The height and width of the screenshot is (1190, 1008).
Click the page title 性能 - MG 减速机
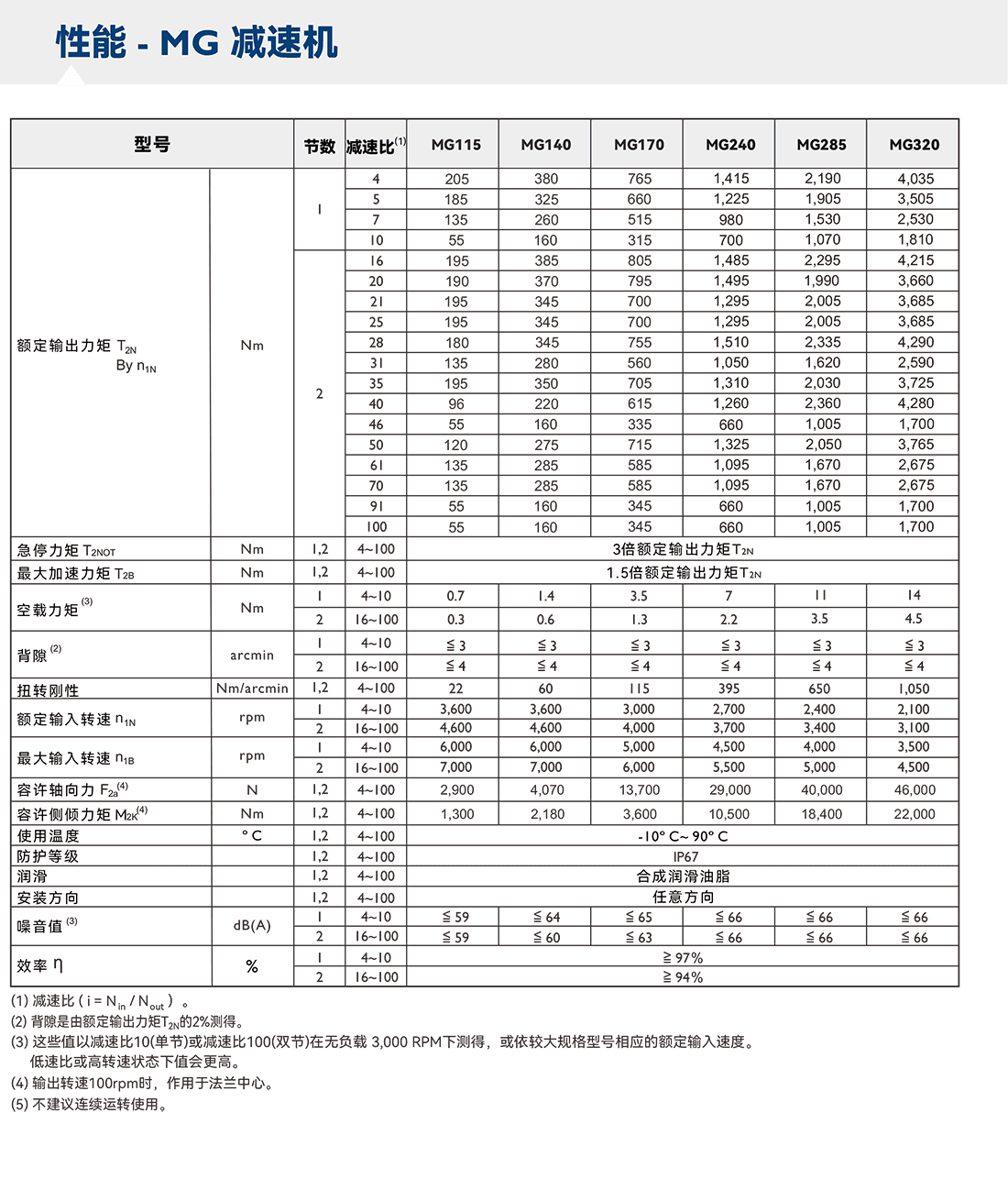click(x=194, y=42)
